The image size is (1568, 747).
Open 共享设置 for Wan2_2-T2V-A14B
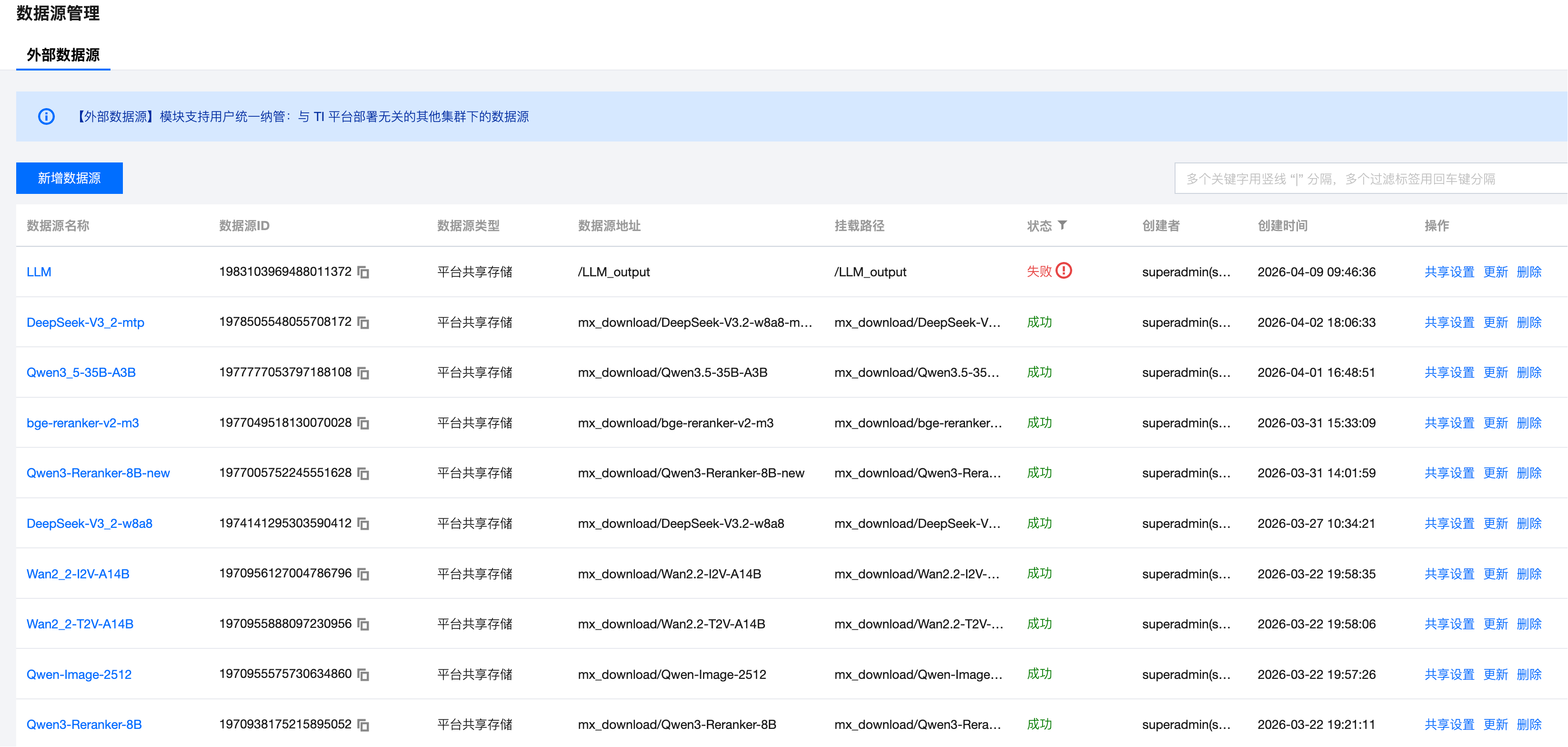[x=1449, y=624]
